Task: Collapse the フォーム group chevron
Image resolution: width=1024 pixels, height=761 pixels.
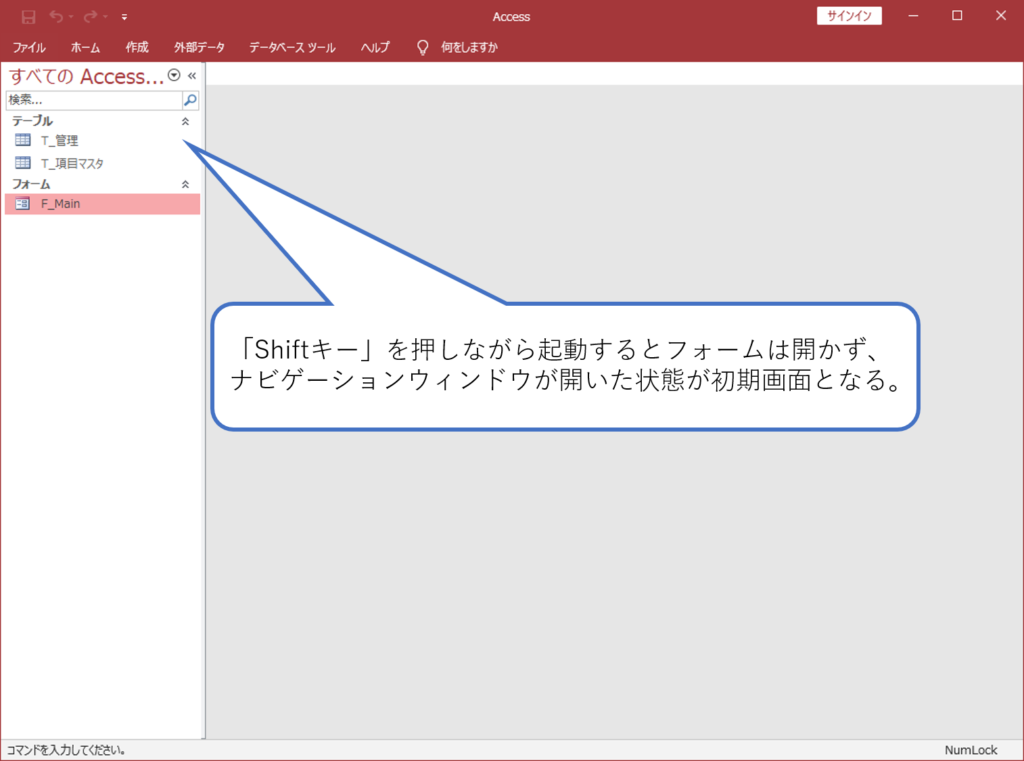Action: (x=185, y=185)
